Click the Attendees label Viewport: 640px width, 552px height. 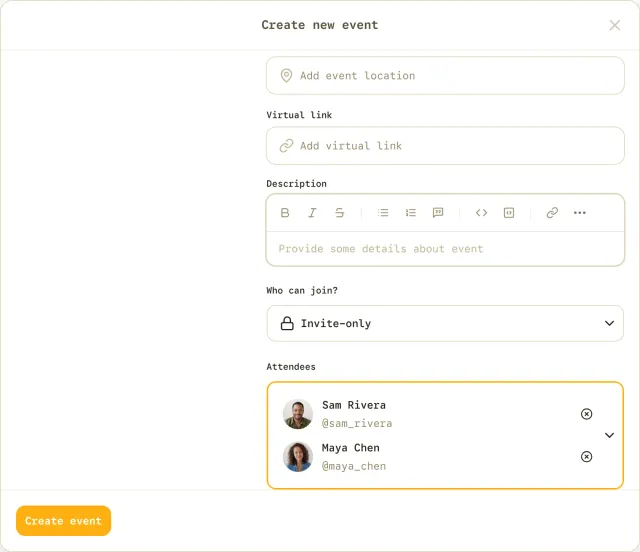[291, 367]
